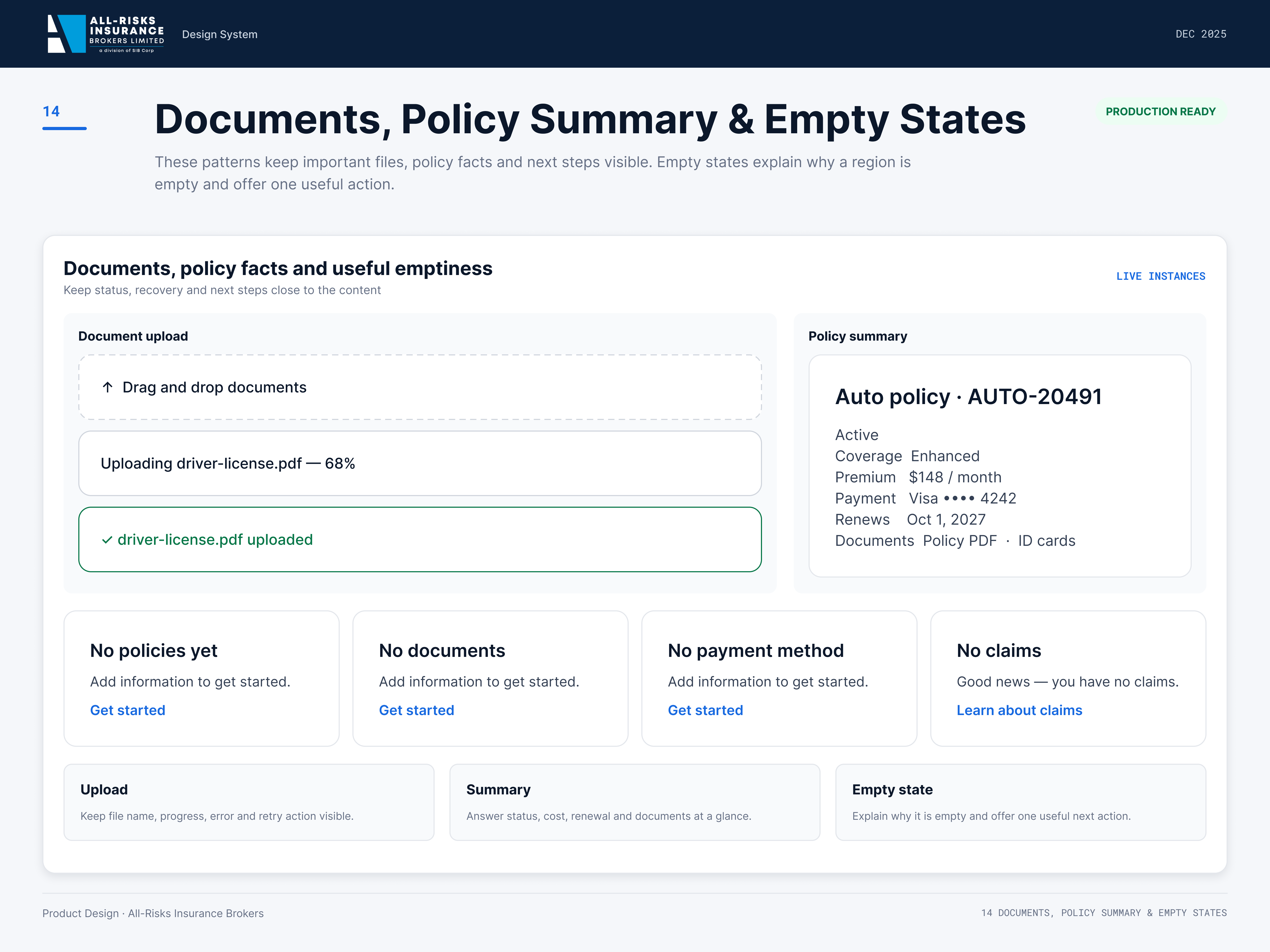Click the Empty state guideline card
Screen dimensions: 1270x952
coord(1020,802)
